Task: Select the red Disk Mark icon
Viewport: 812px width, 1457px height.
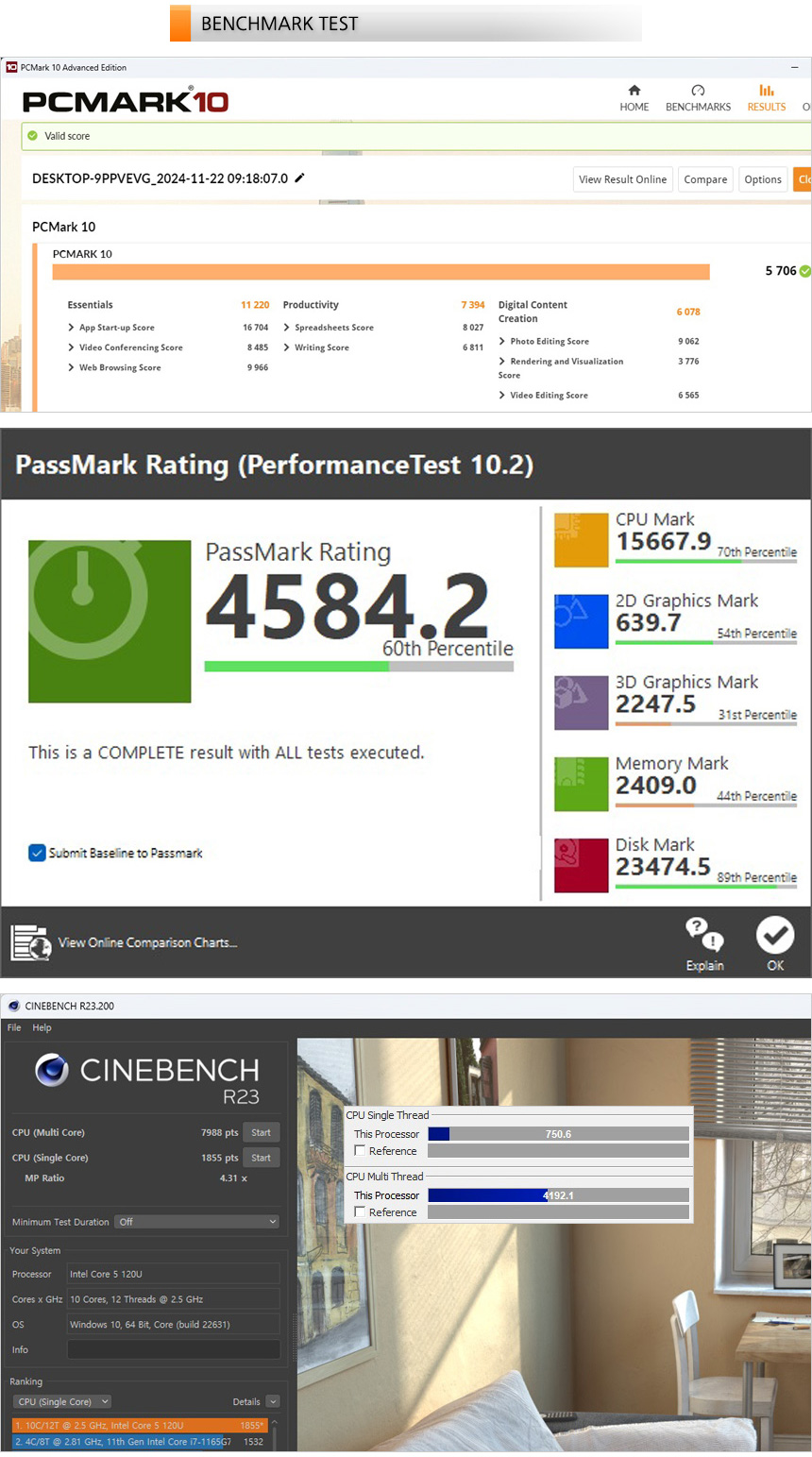Action: [581, 865]
